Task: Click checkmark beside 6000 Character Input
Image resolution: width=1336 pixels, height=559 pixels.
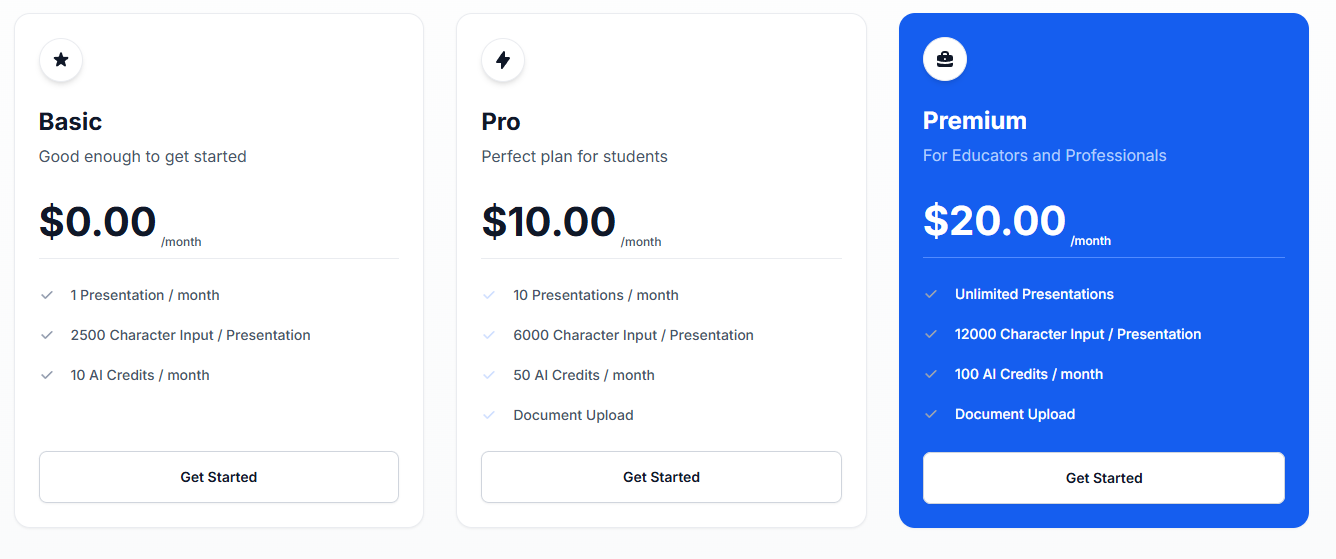Action: coord(489,335)
